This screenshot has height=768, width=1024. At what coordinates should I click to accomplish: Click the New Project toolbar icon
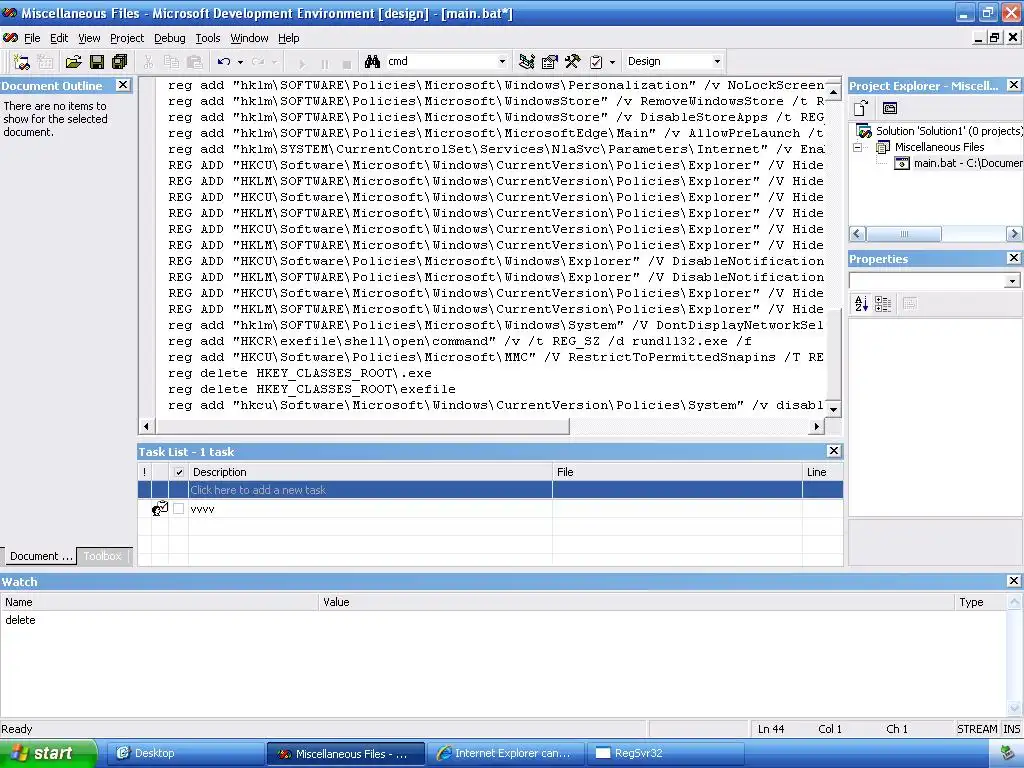coord(21,62)
